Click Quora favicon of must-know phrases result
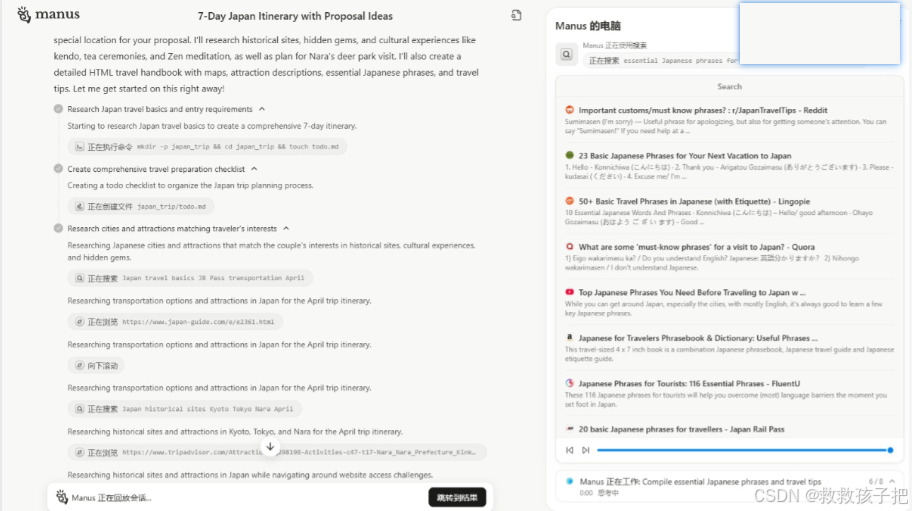The image size is (912, 511). click(x=569, y=246)
